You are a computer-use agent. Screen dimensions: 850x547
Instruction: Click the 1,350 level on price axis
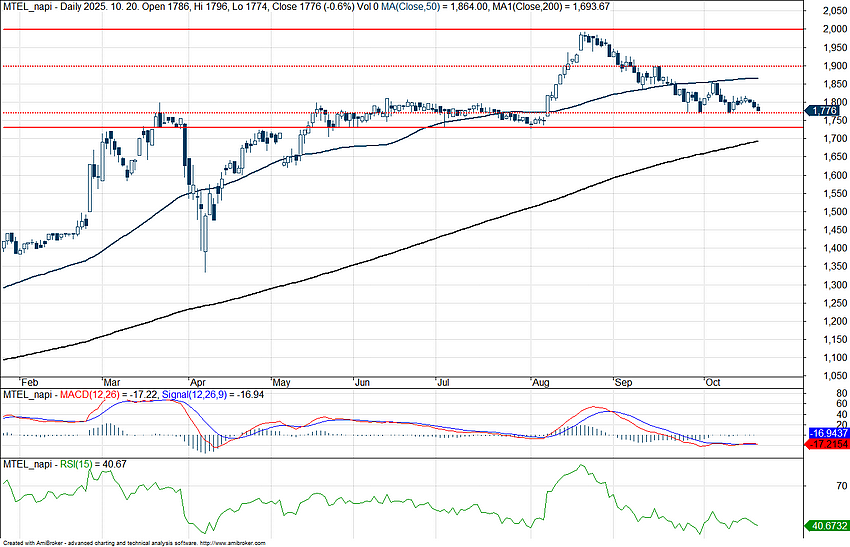click(829, 267)
